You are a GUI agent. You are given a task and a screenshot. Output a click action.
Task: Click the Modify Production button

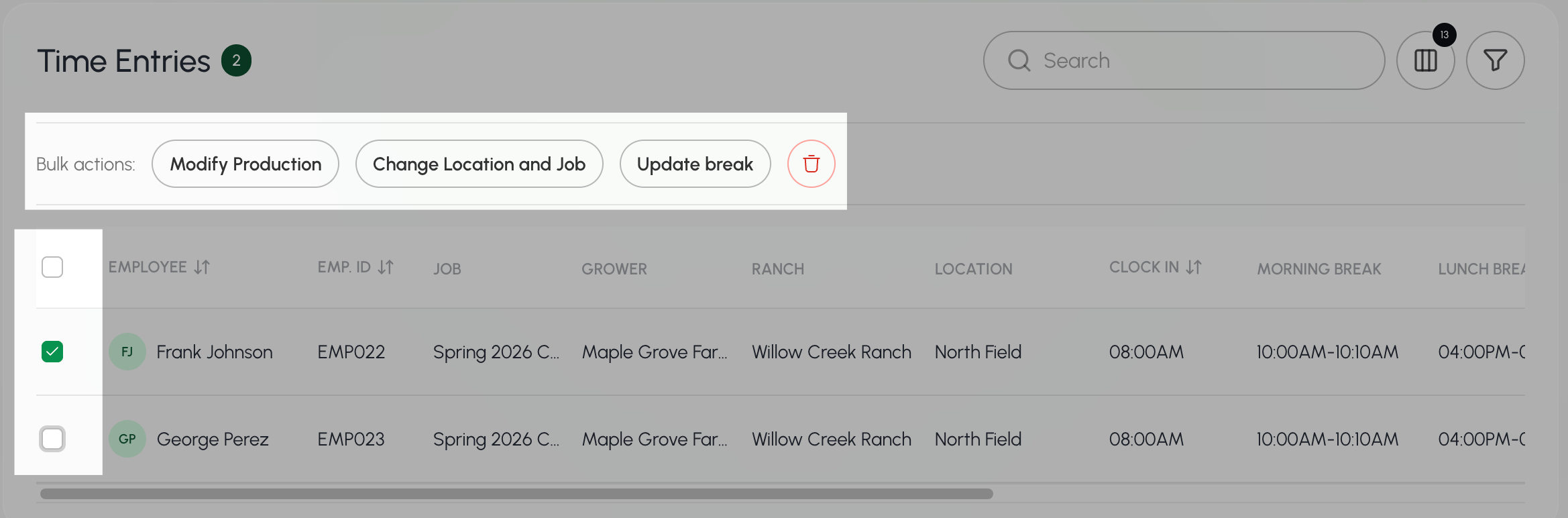245,164
